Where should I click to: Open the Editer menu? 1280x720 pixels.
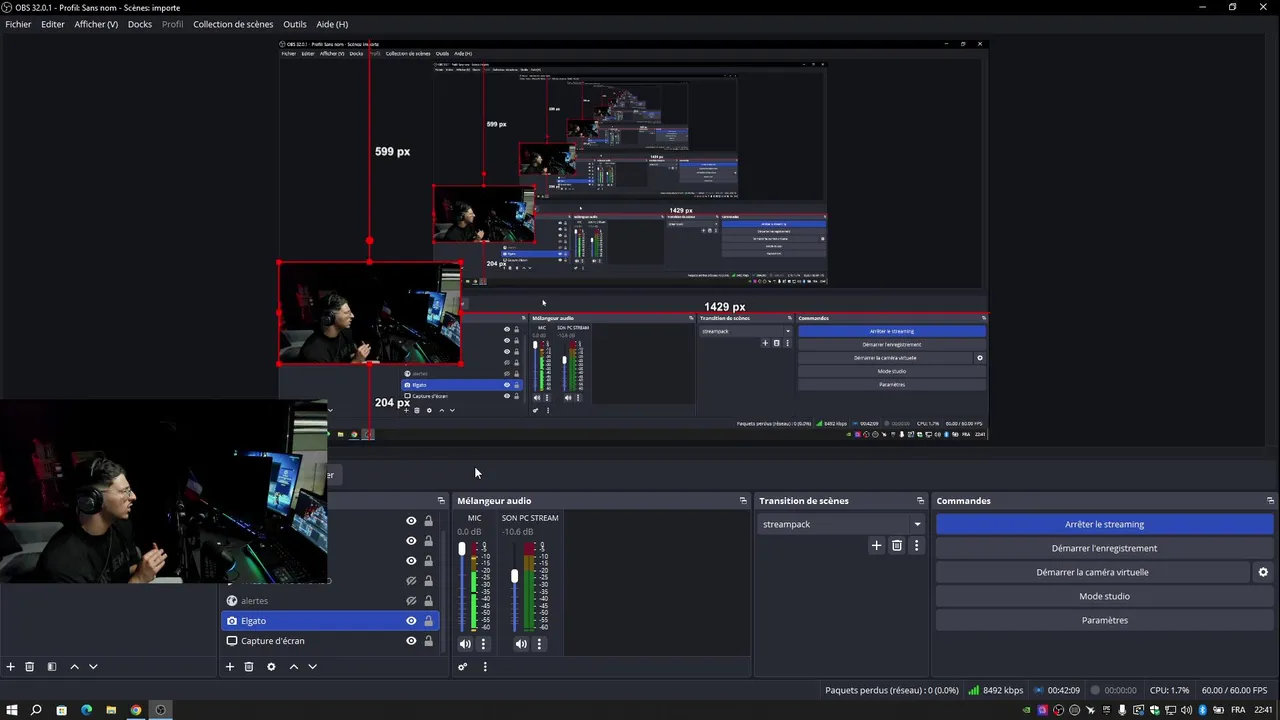point(53,24)
